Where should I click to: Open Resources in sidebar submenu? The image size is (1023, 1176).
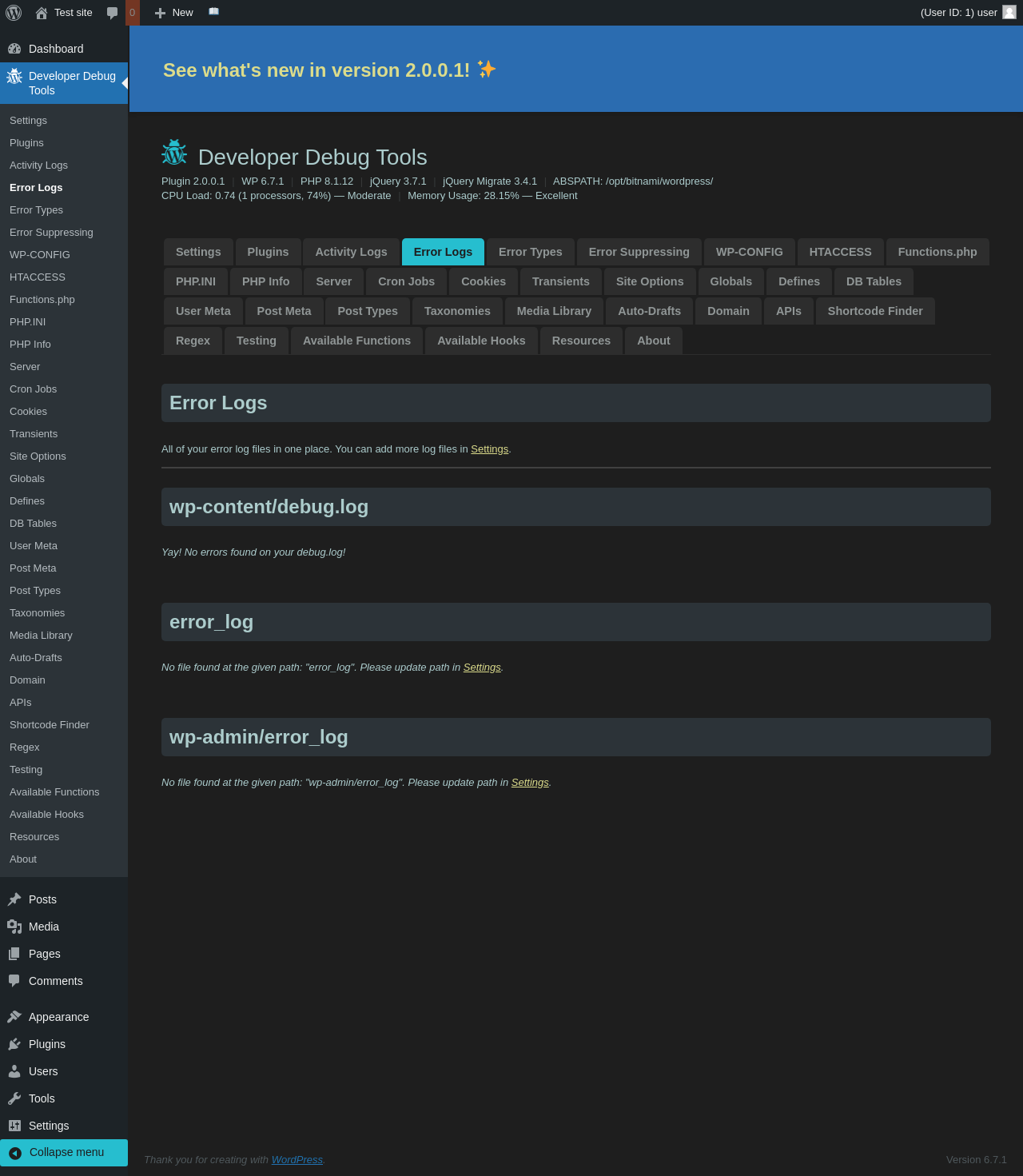point(64,837)
